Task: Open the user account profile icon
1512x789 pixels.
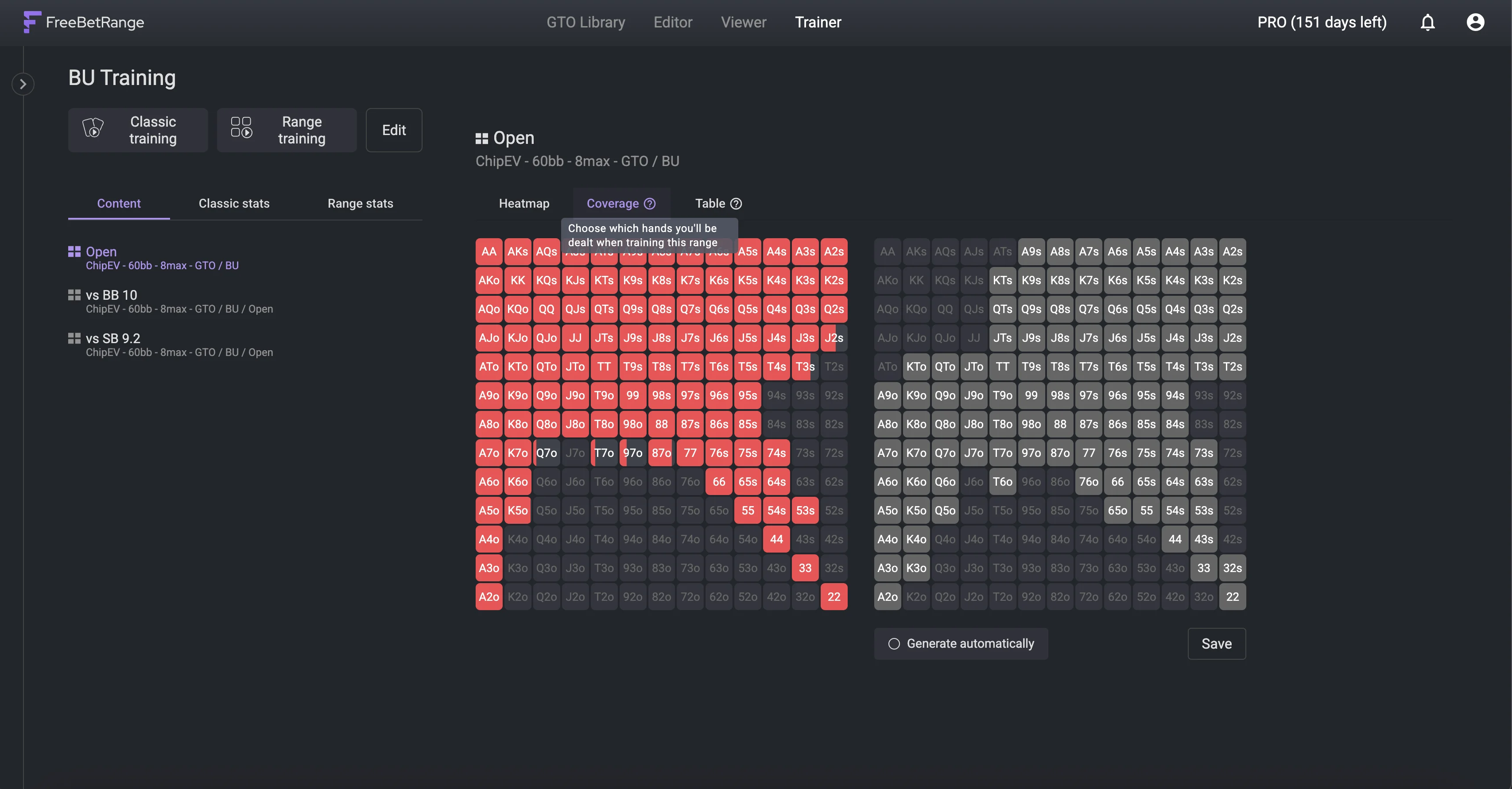Action: (x=1475, y=22)
